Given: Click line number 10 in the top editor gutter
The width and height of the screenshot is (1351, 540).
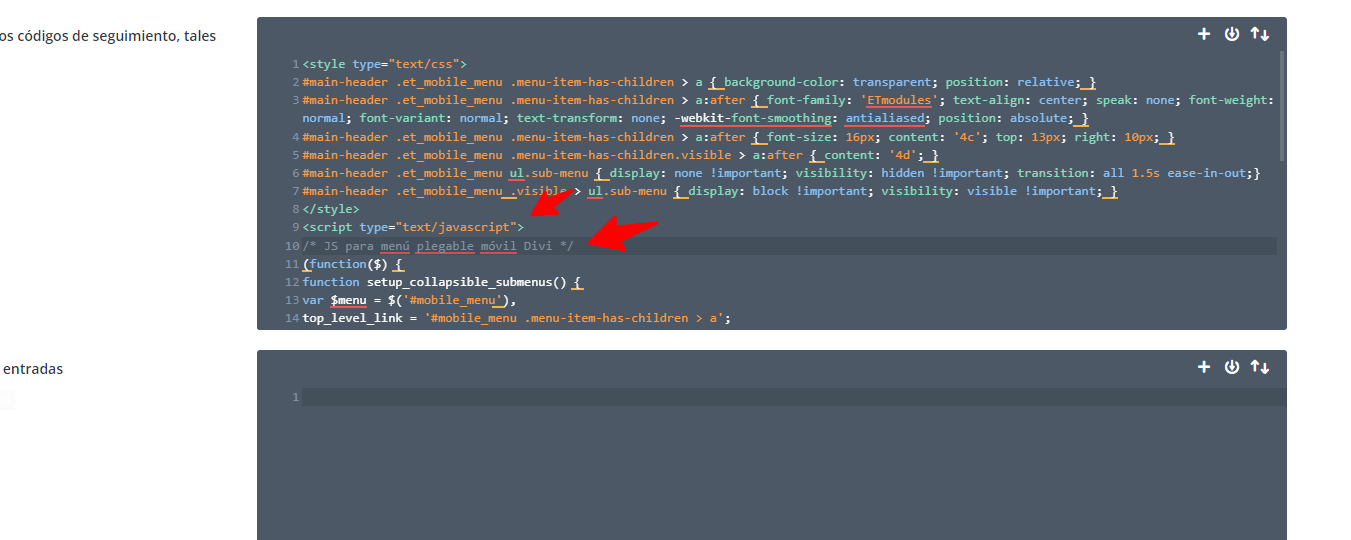Looking at the screenshot, I should pyautogui.click(x=291, y=246).
